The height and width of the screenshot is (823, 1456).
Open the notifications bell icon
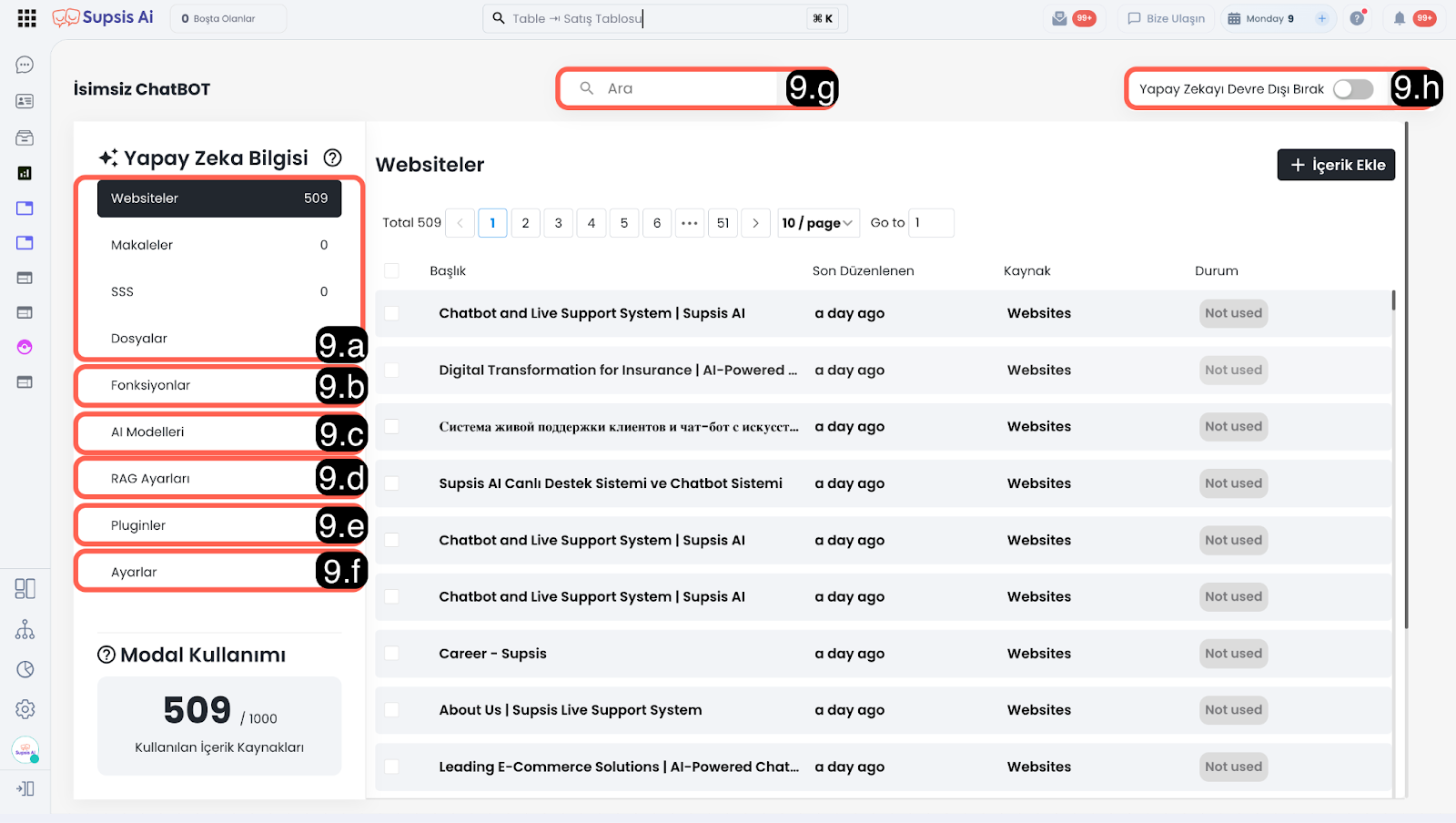tap(1400, 18)
